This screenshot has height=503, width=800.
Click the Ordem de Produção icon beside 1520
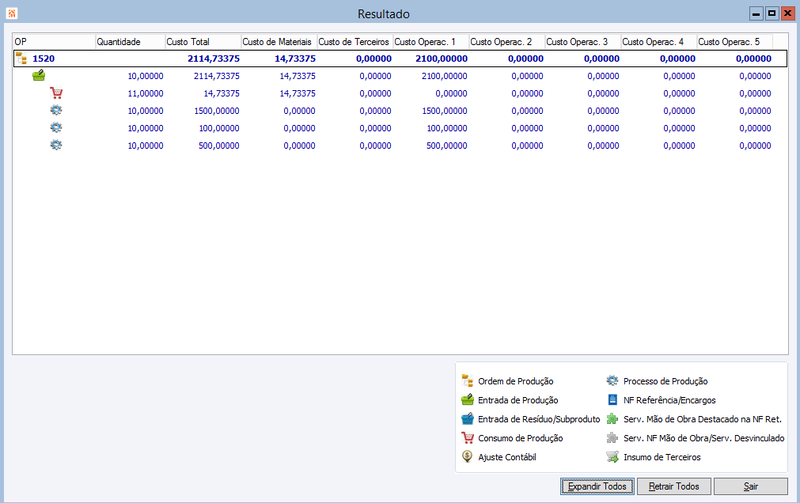[x=21, y=58]
